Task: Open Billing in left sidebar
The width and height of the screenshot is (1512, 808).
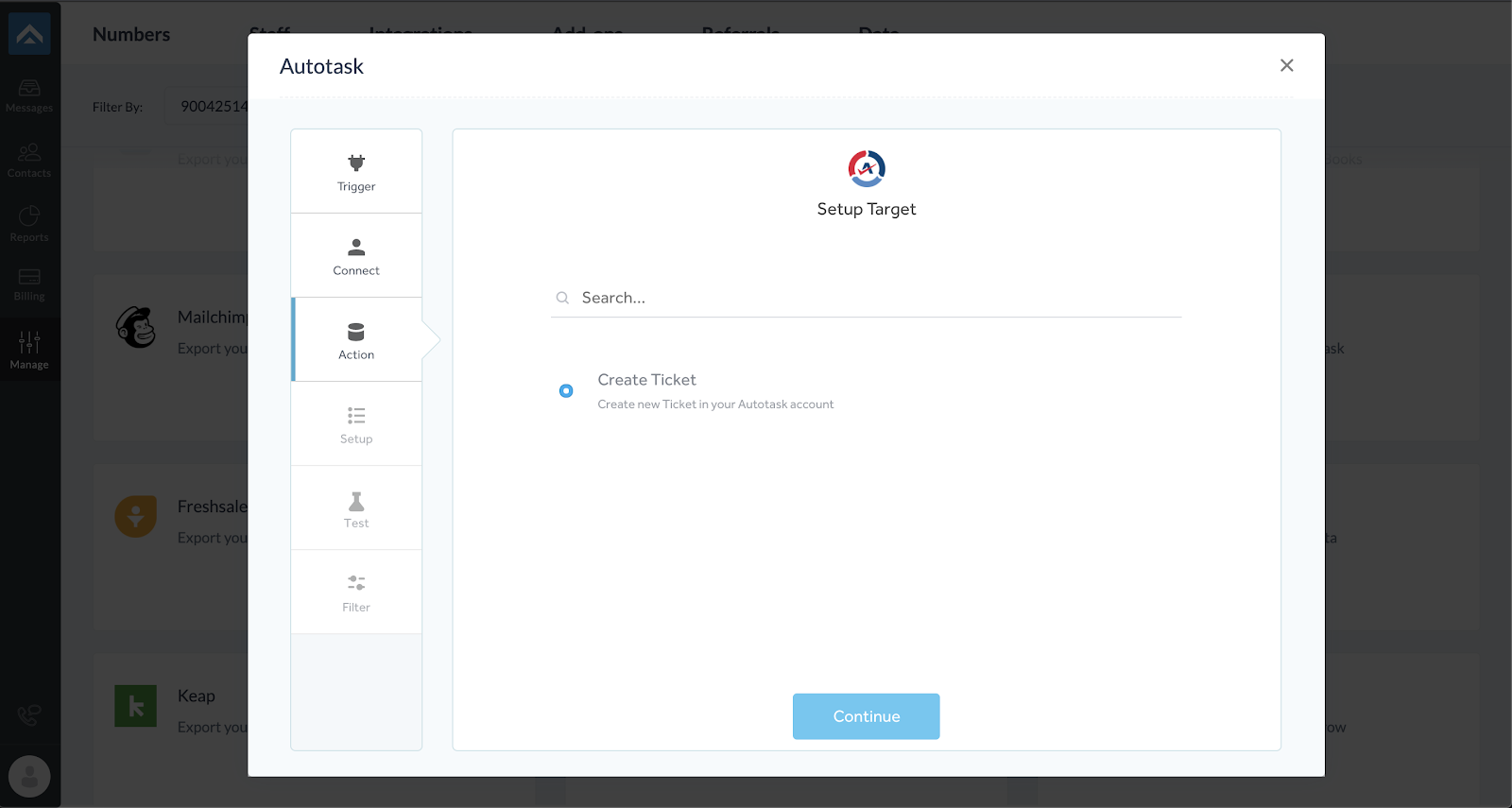Action: (29, 284)
